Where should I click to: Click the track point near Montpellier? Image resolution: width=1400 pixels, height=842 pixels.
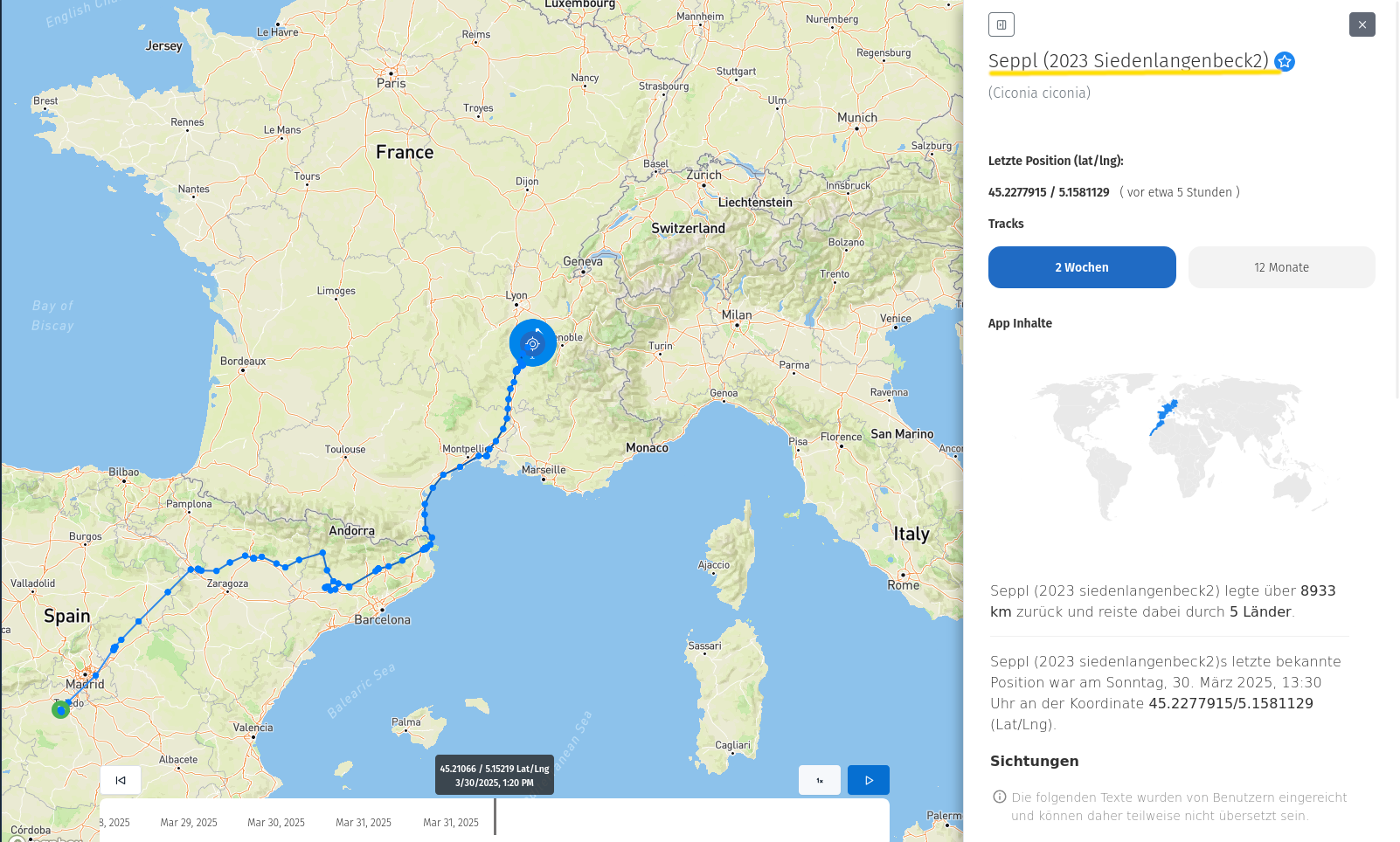(487, 455)
